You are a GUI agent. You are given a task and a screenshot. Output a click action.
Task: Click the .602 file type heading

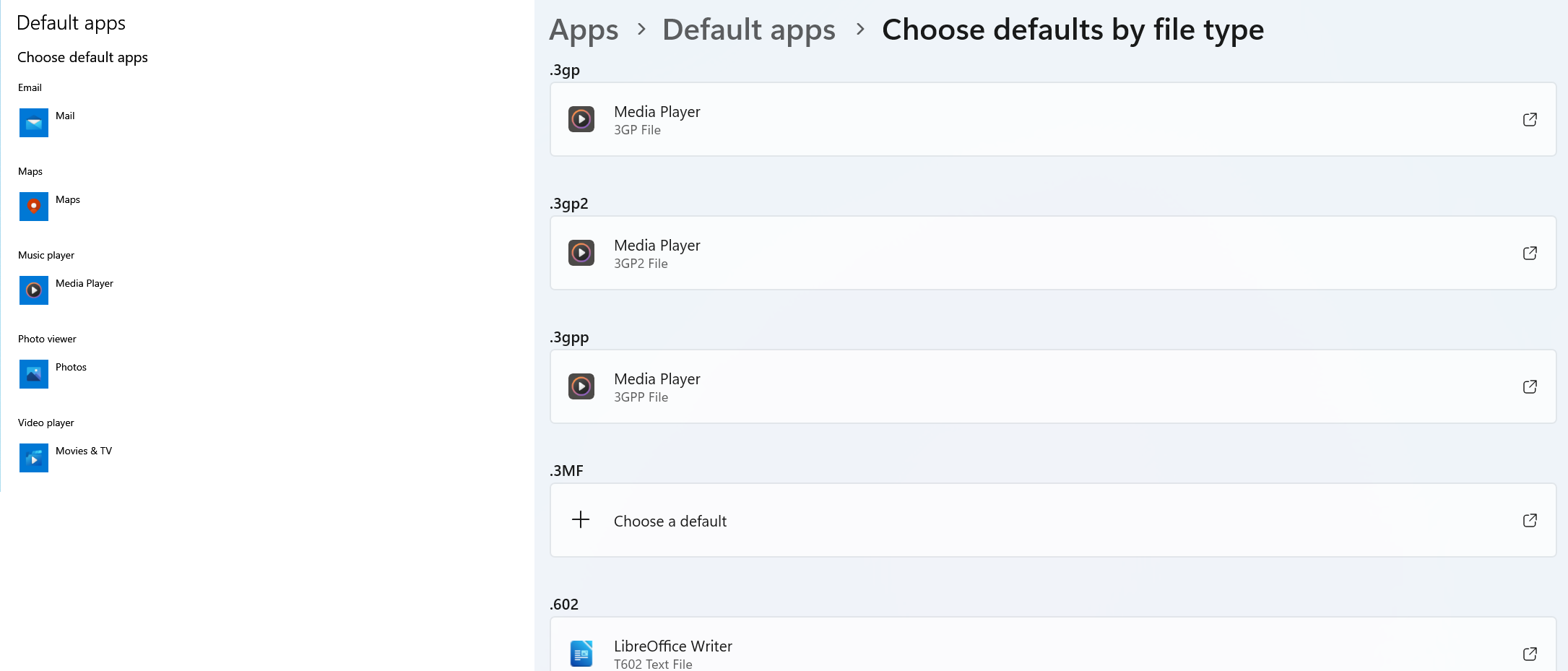(x=564, y=605)
